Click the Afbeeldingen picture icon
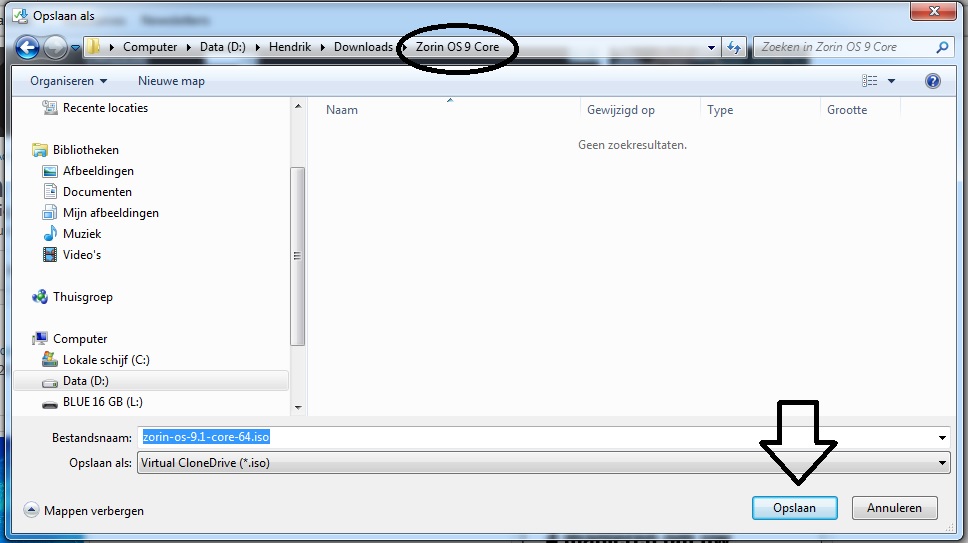968x543 pixels. point(50,171)
